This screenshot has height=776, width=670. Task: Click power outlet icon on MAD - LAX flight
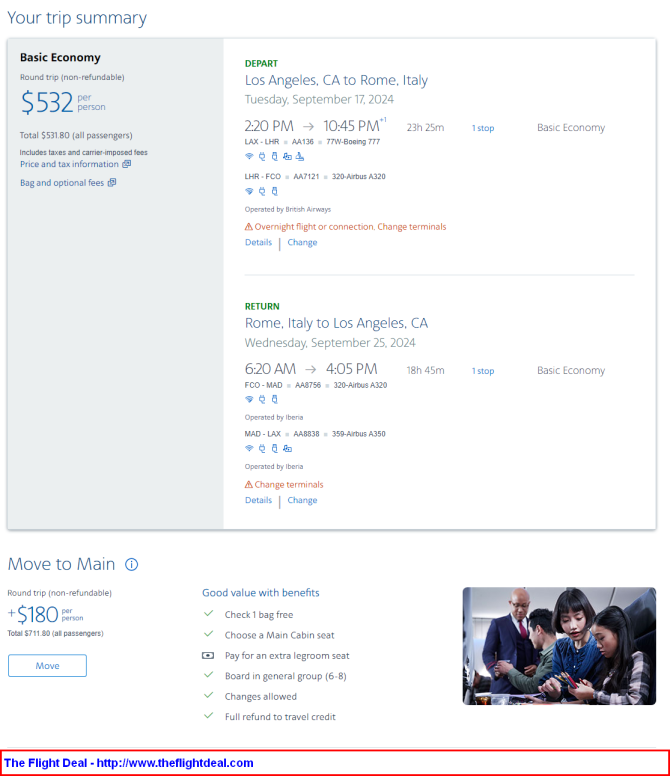pyautogui.click(x=262, y=448)
